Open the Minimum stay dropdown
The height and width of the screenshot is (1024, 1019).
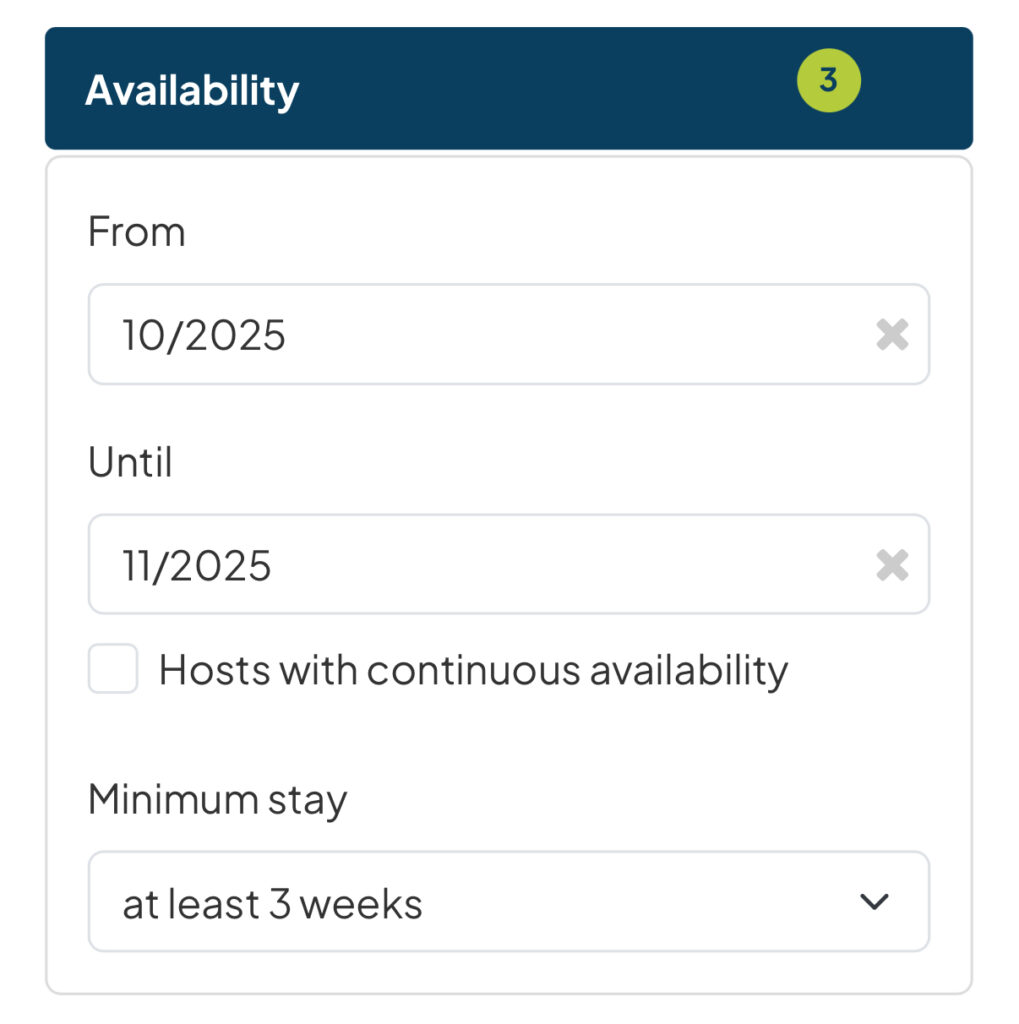pyautogui.click(x=508, y=902)
